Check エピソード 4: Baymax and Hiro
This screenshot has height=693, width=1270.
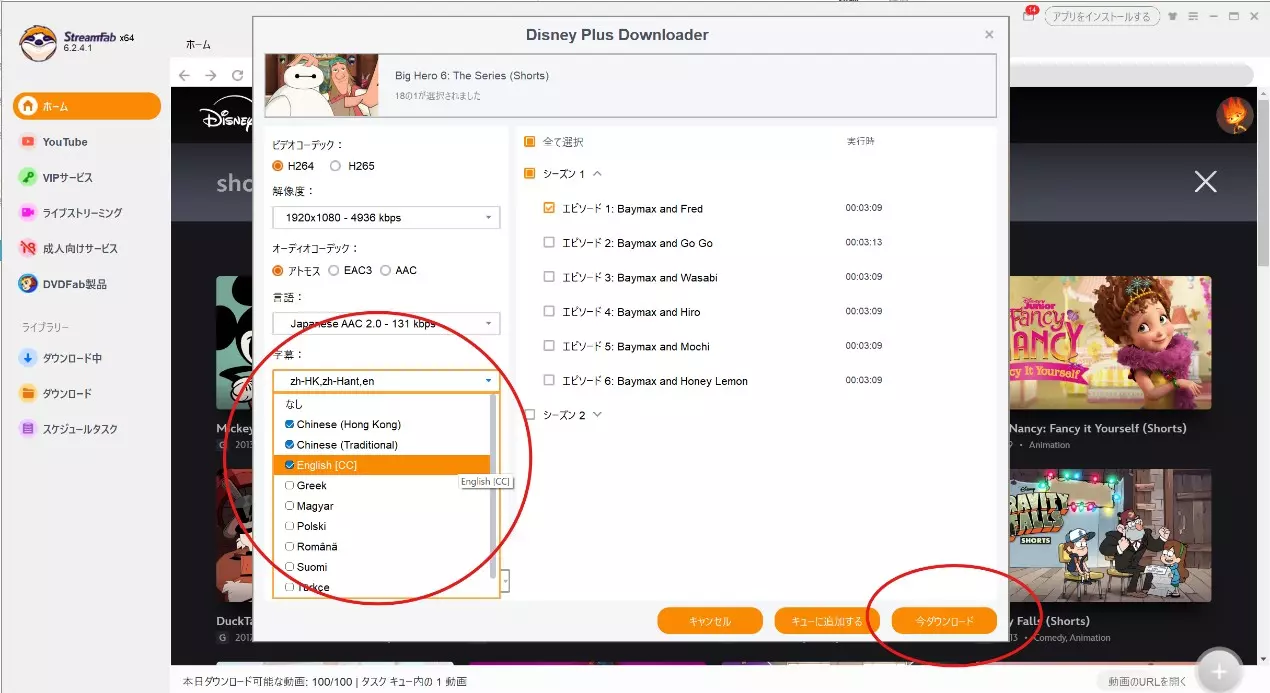pyautogui.click(x=549, y=312)
